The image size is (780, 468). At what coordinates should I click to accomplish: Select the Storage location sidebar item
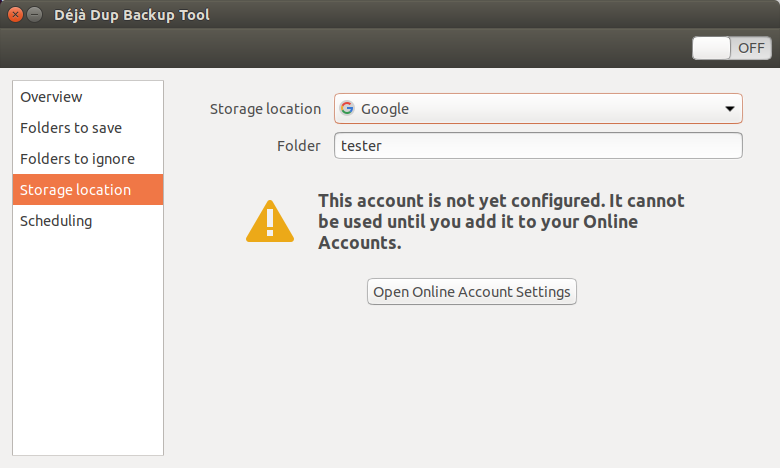tap(88, 189)
